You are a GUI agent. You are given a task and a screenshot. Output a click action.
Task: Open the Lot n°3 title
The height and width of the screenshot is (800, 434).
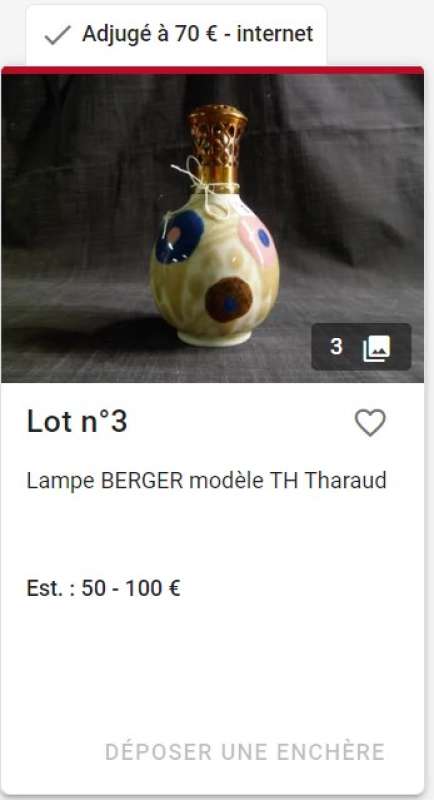pyautogui.click(x=77, y=422)
